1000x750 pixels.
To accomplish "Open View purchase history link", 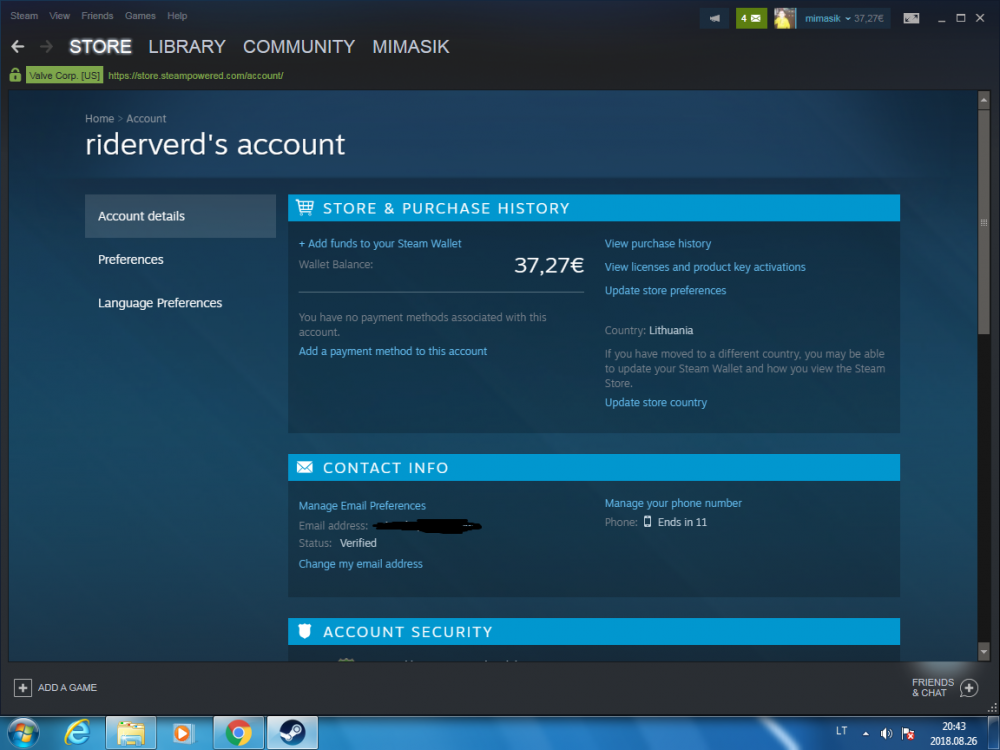I will tap(658, 244).
